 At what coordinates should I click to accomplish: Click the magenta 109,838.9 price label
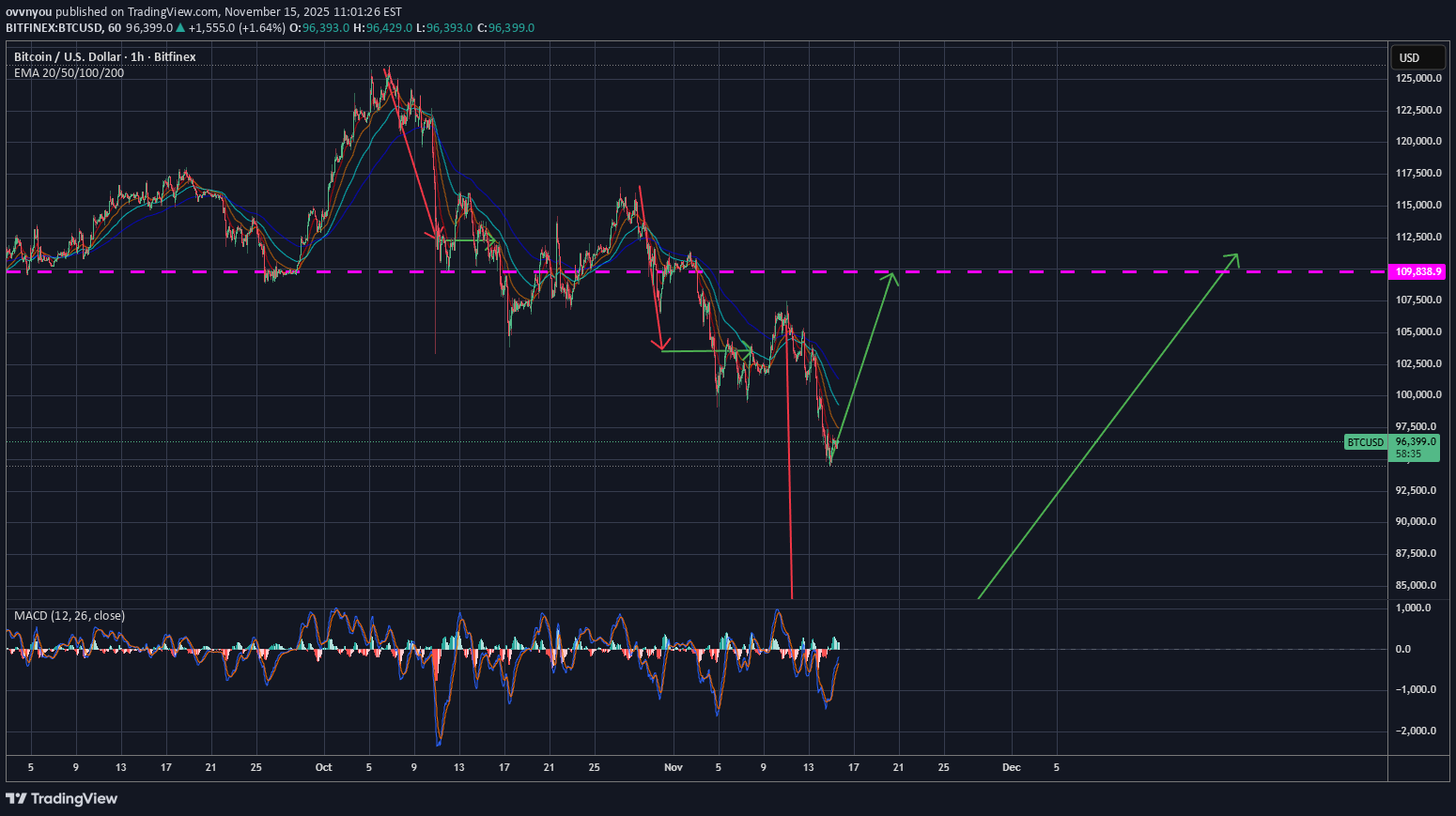click(x=1417, y=271)
